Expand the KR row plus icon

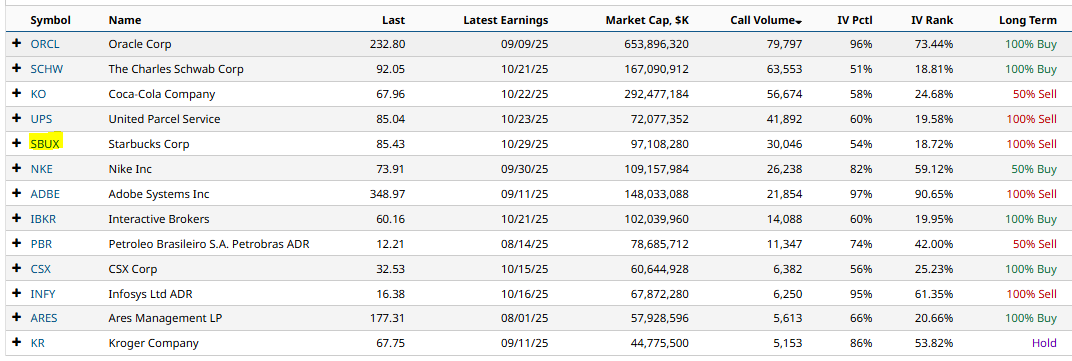pos(17,343)
